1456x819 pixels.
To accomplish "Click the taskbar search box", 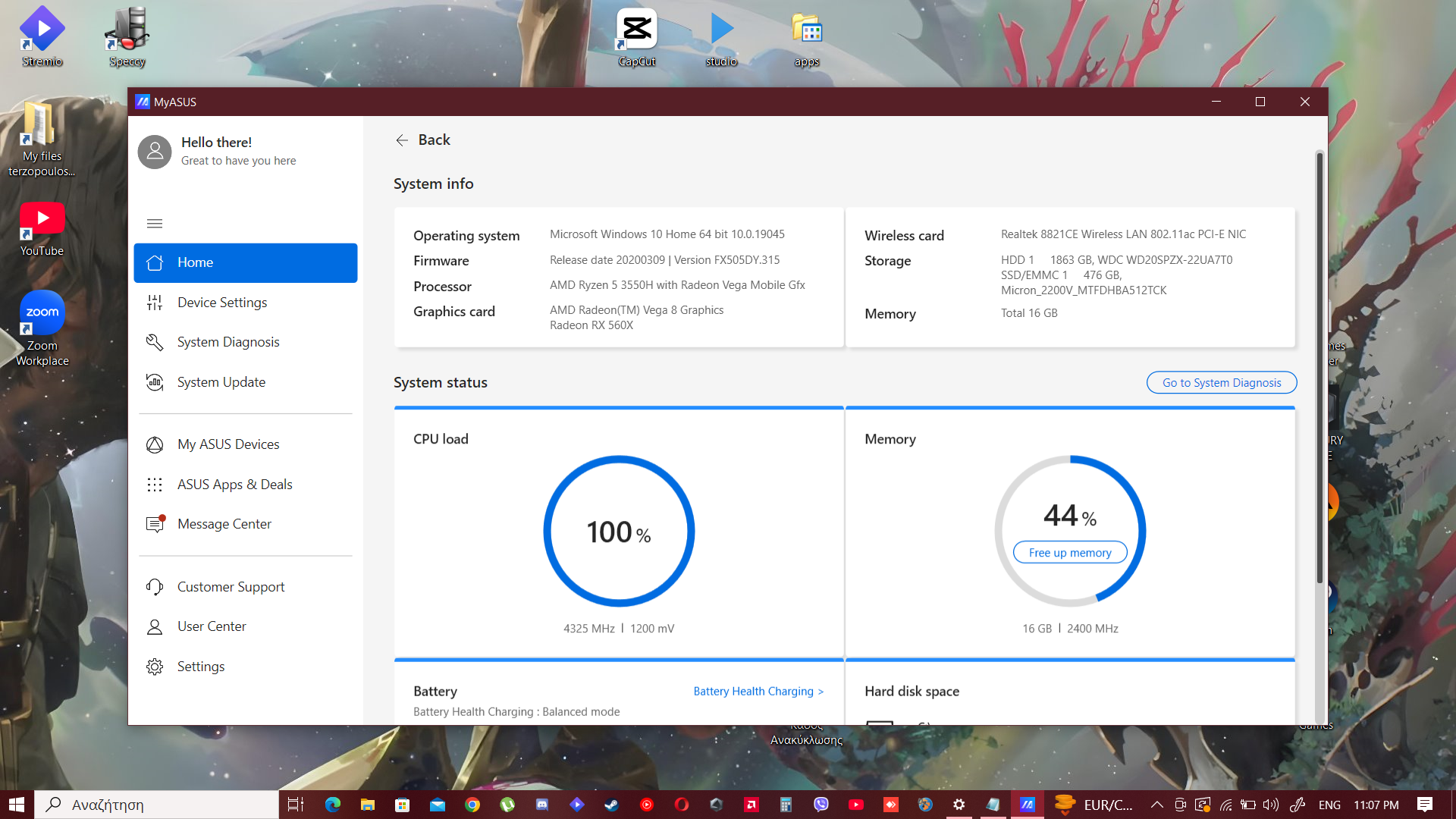I will coord(157,805).
